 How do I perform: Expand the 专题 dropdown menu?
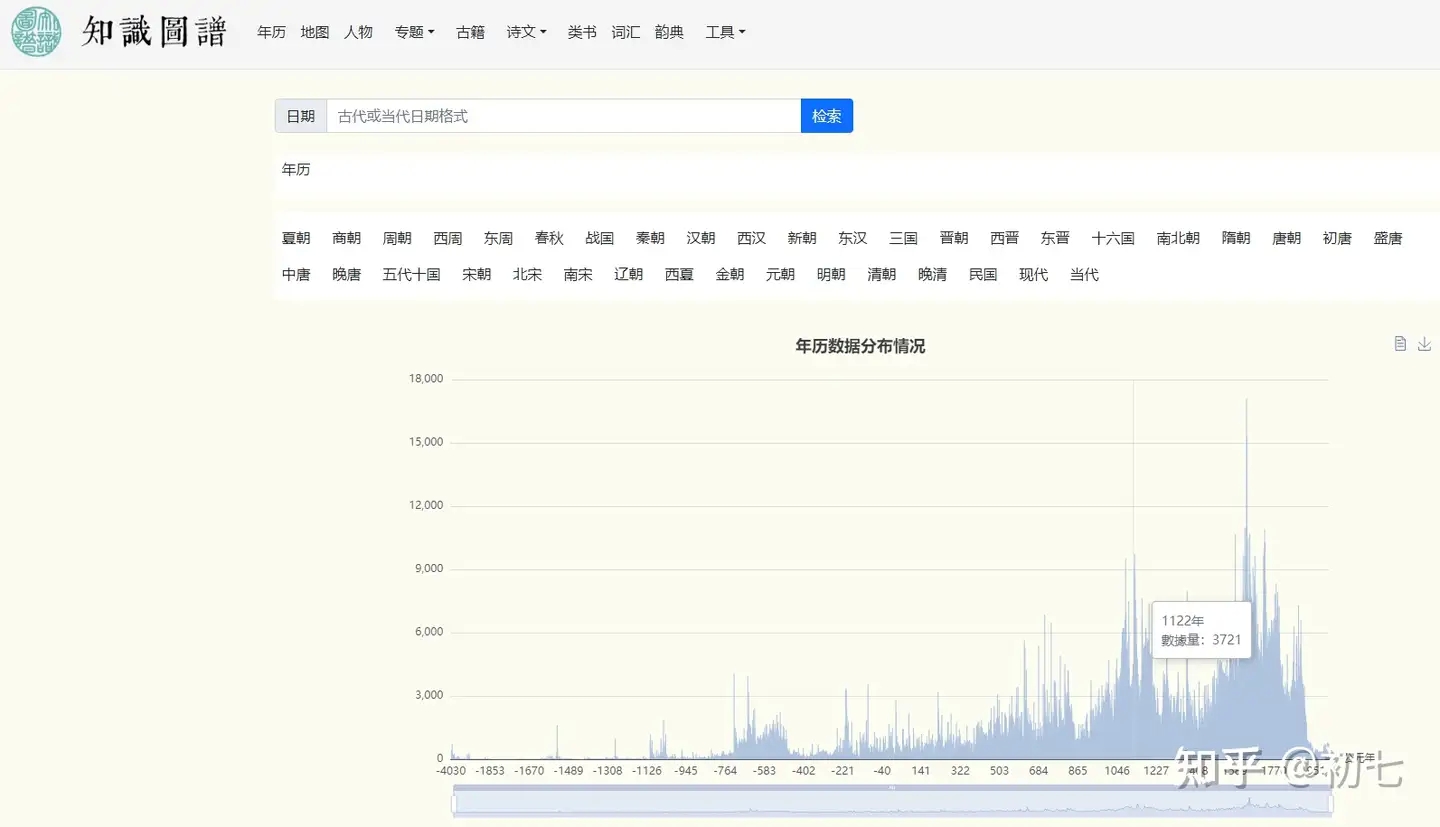coord(414,32)
